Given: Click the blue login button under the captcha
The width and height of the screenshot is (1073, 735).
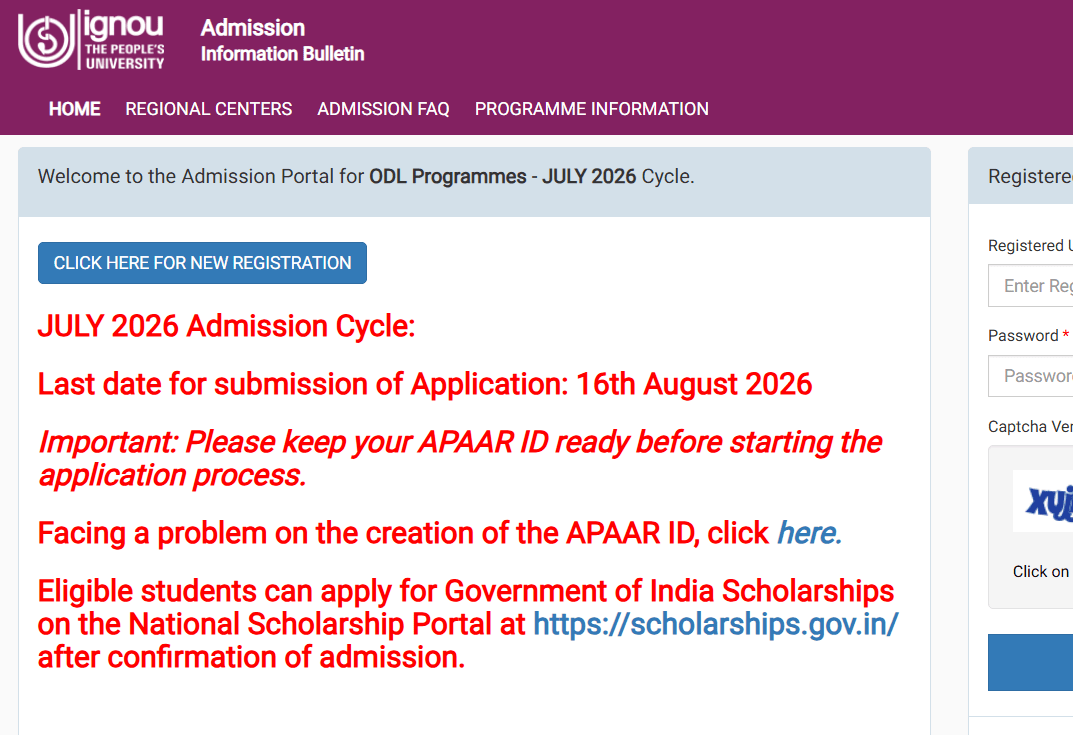Looking at the screenshot, I should [x=1031, y=662].
